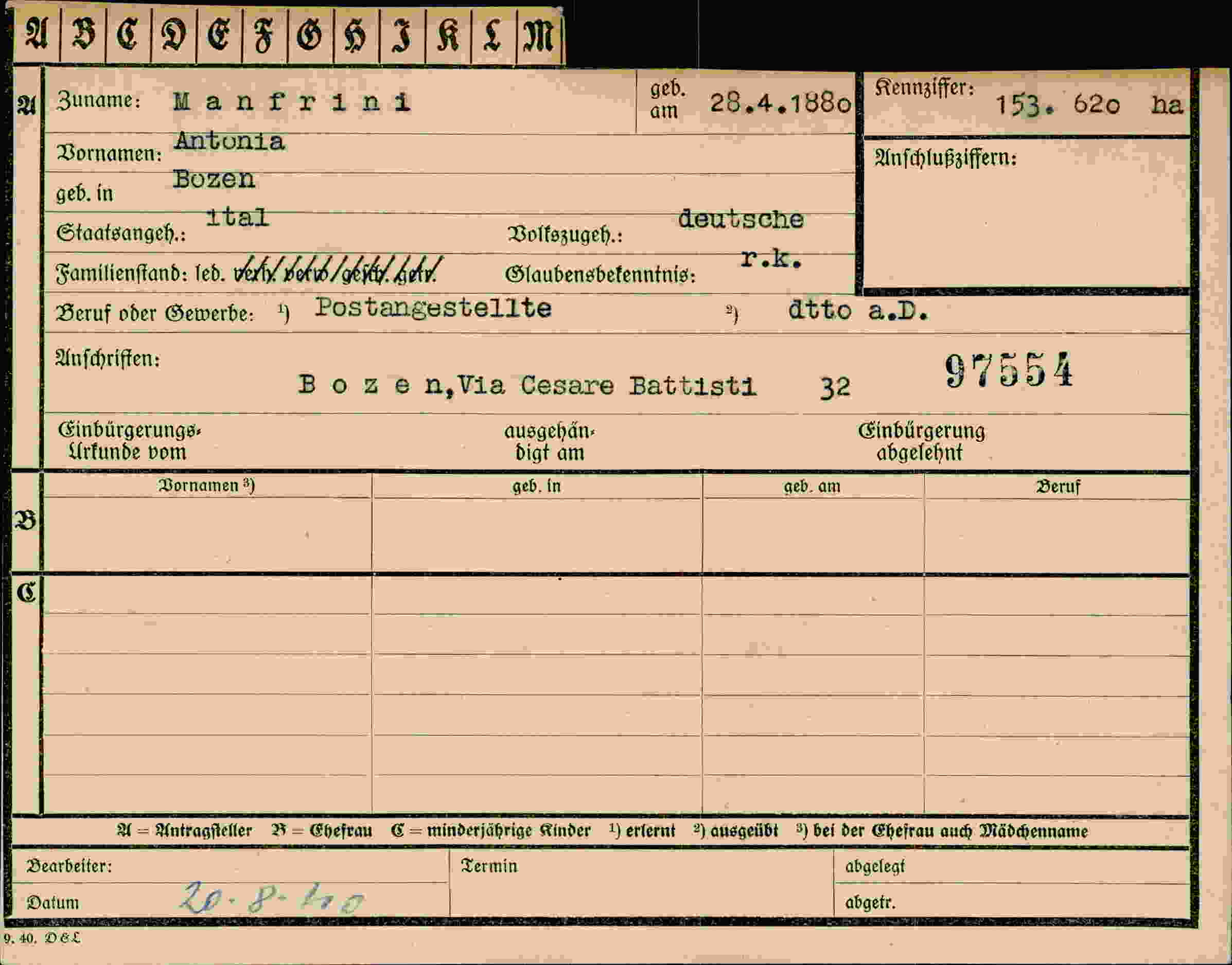Click the 'Zuname:' label
The width and height of the screenshot is (1232, 965).
tap(98, 101)
